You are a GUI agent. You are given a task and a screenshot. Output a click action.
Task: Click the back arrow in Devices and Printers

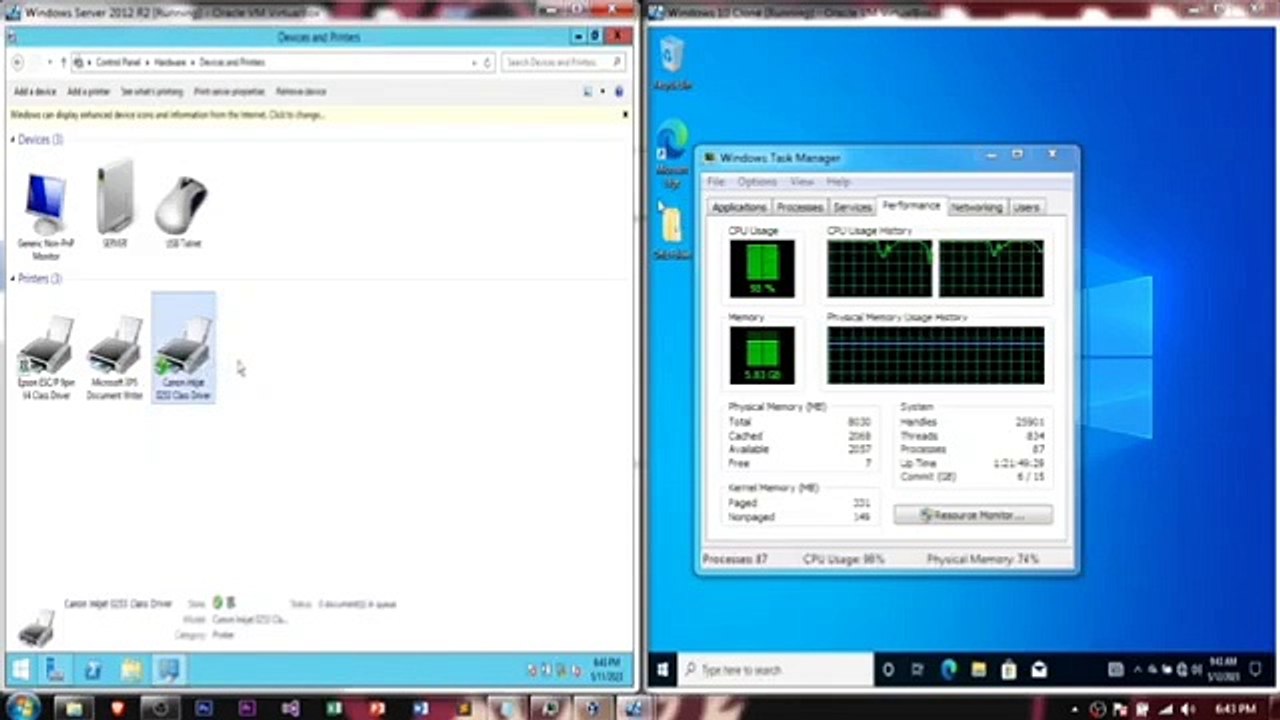click(18, 62)
